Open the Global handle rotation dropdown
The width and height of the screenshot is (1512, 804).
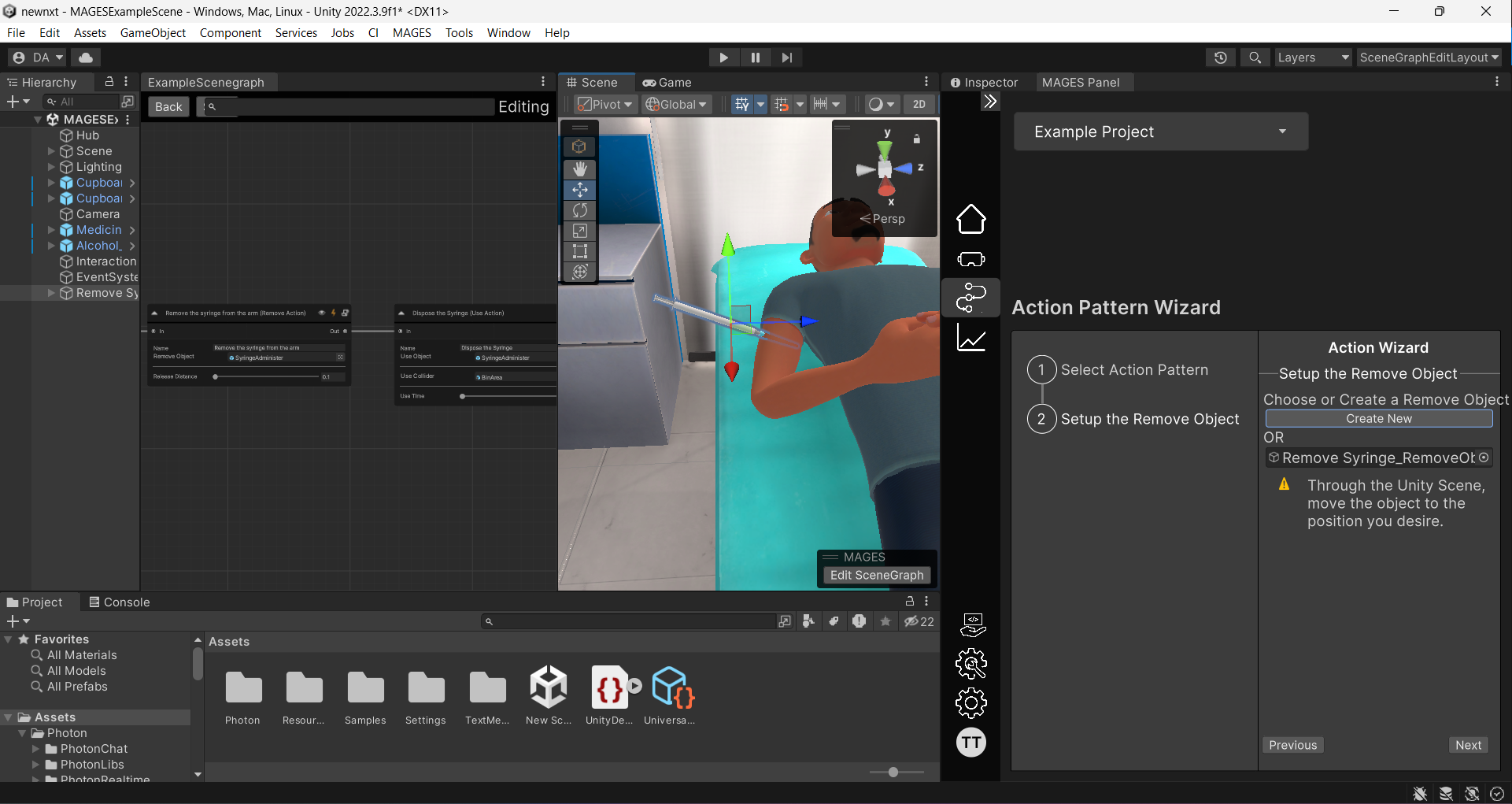[x=676, y=104]
